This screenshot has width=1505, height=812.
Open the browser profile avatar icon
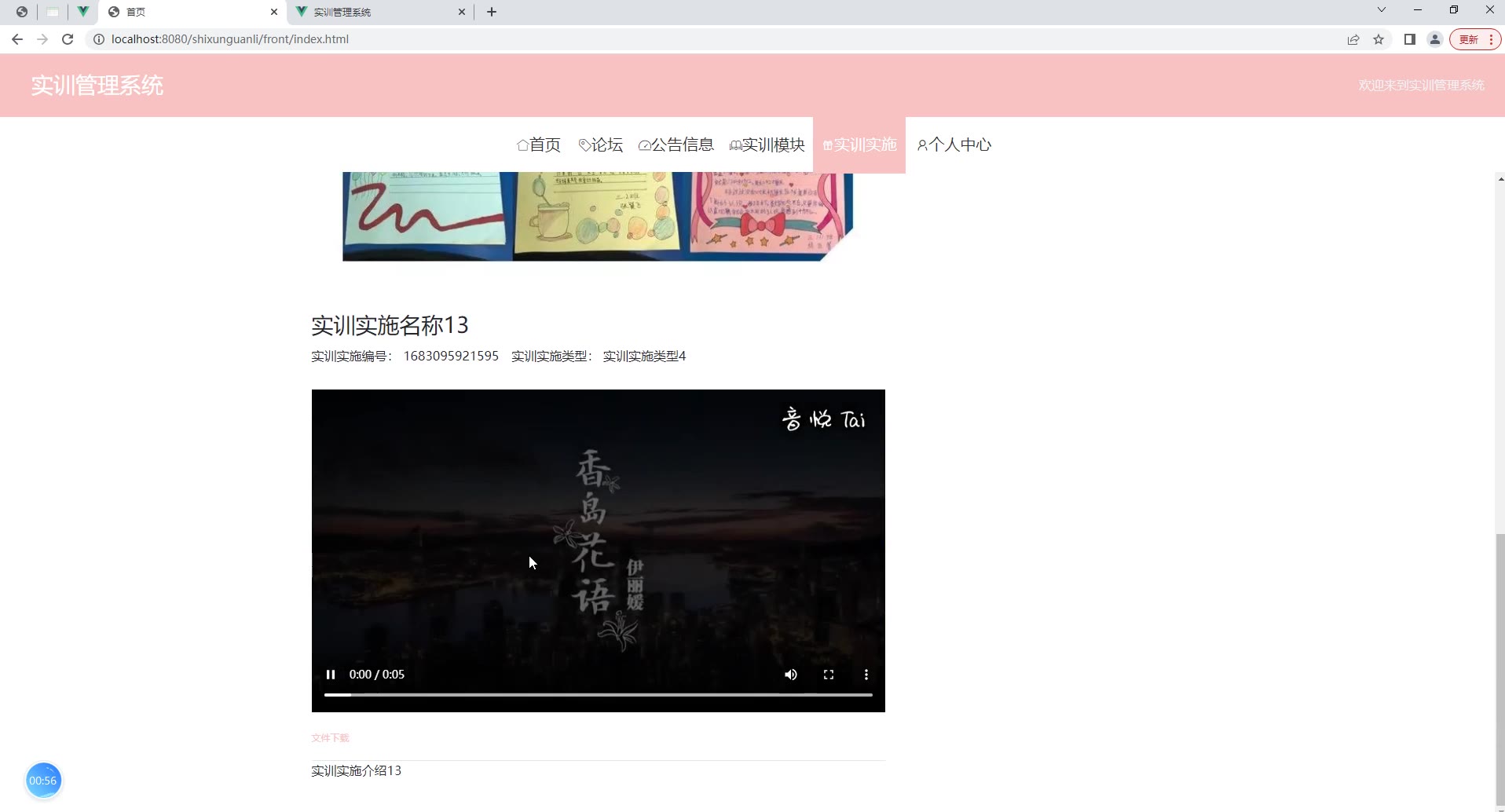(1435, 39)
